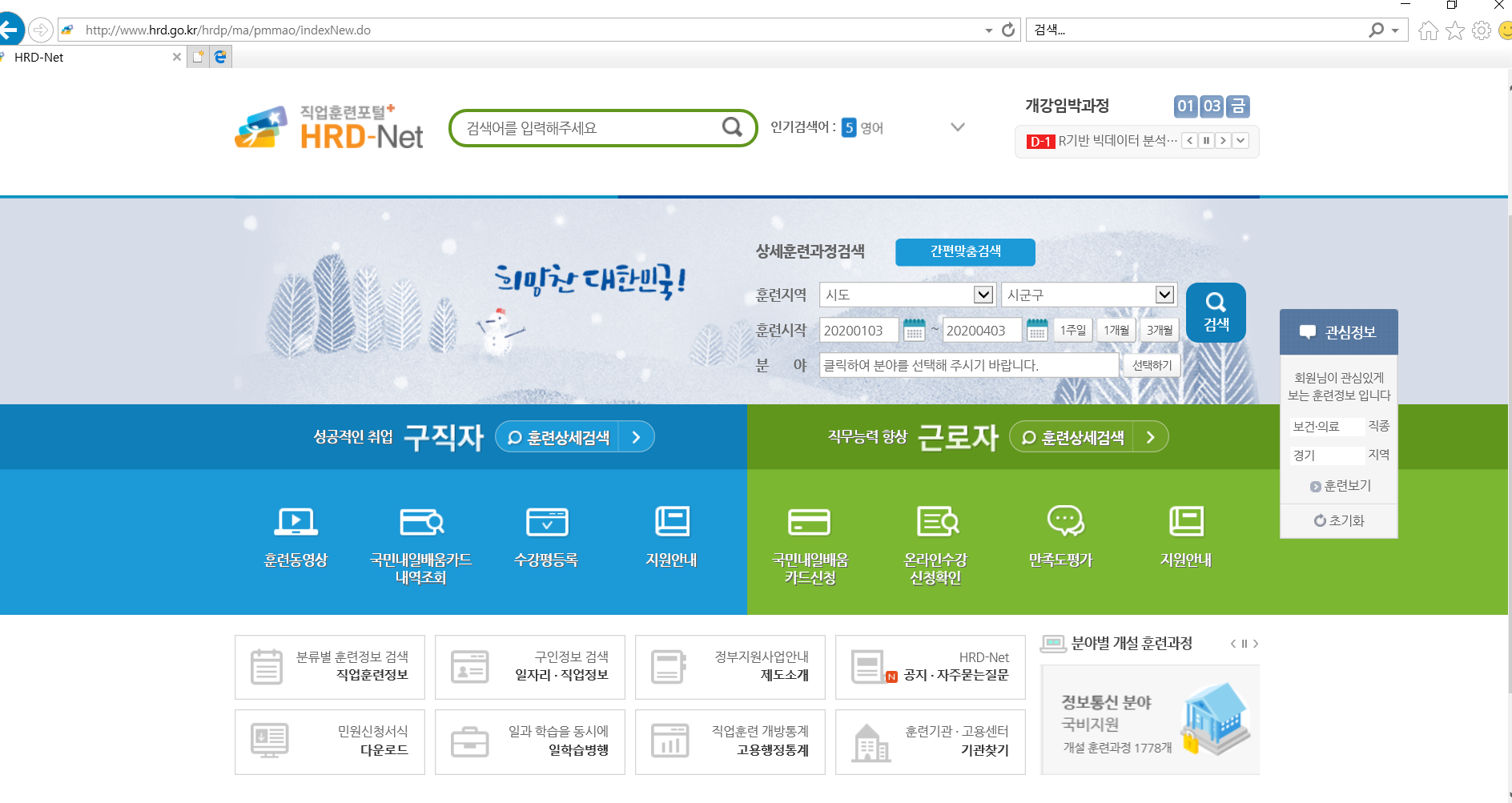This screenshot has width=1512, height=803.
Task: Open 국민내일배움카드 내역조회 icon
Action: click(421, 522)
